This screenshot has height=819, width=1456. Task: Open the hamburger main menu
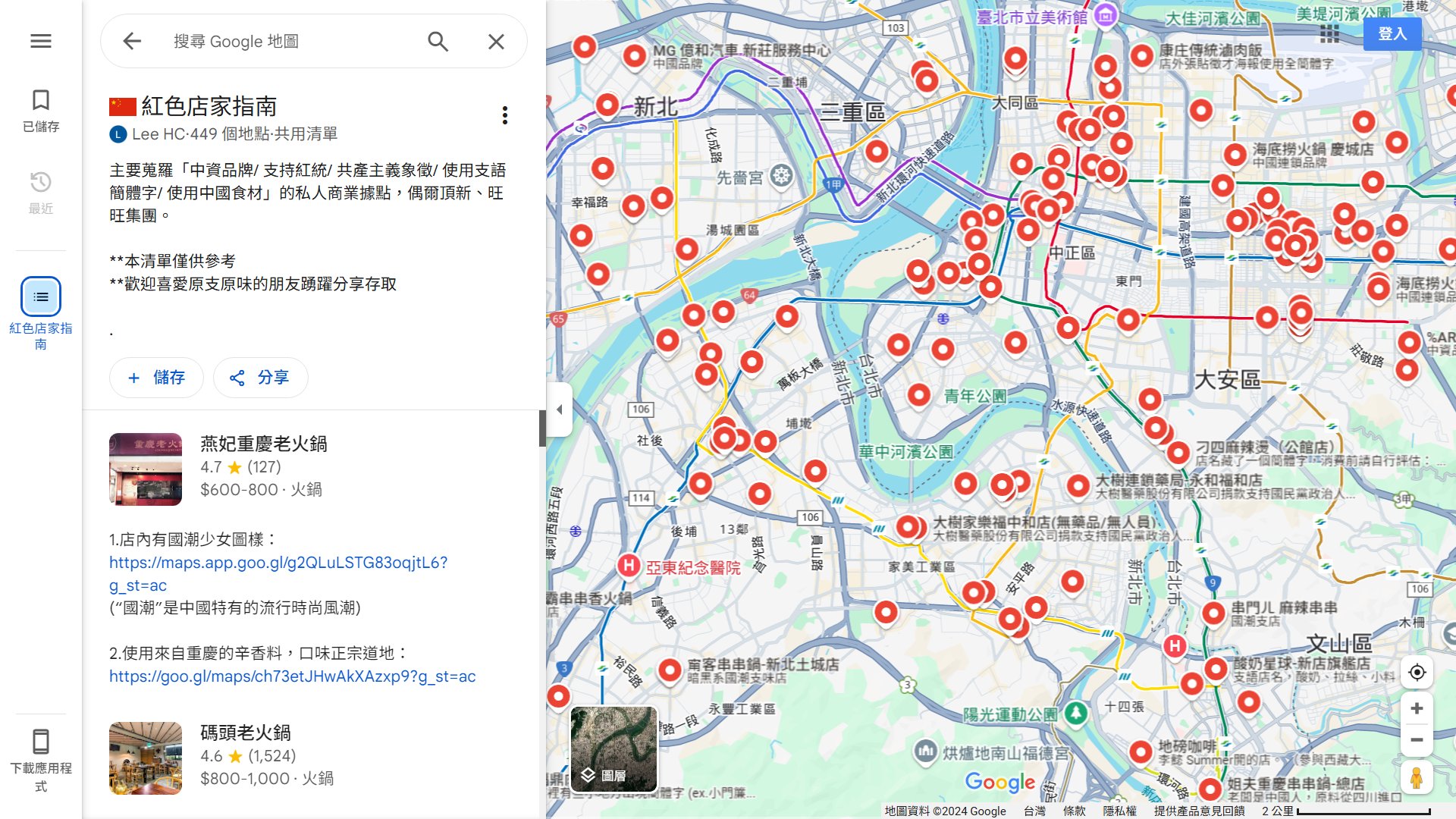tap(41, 41)
